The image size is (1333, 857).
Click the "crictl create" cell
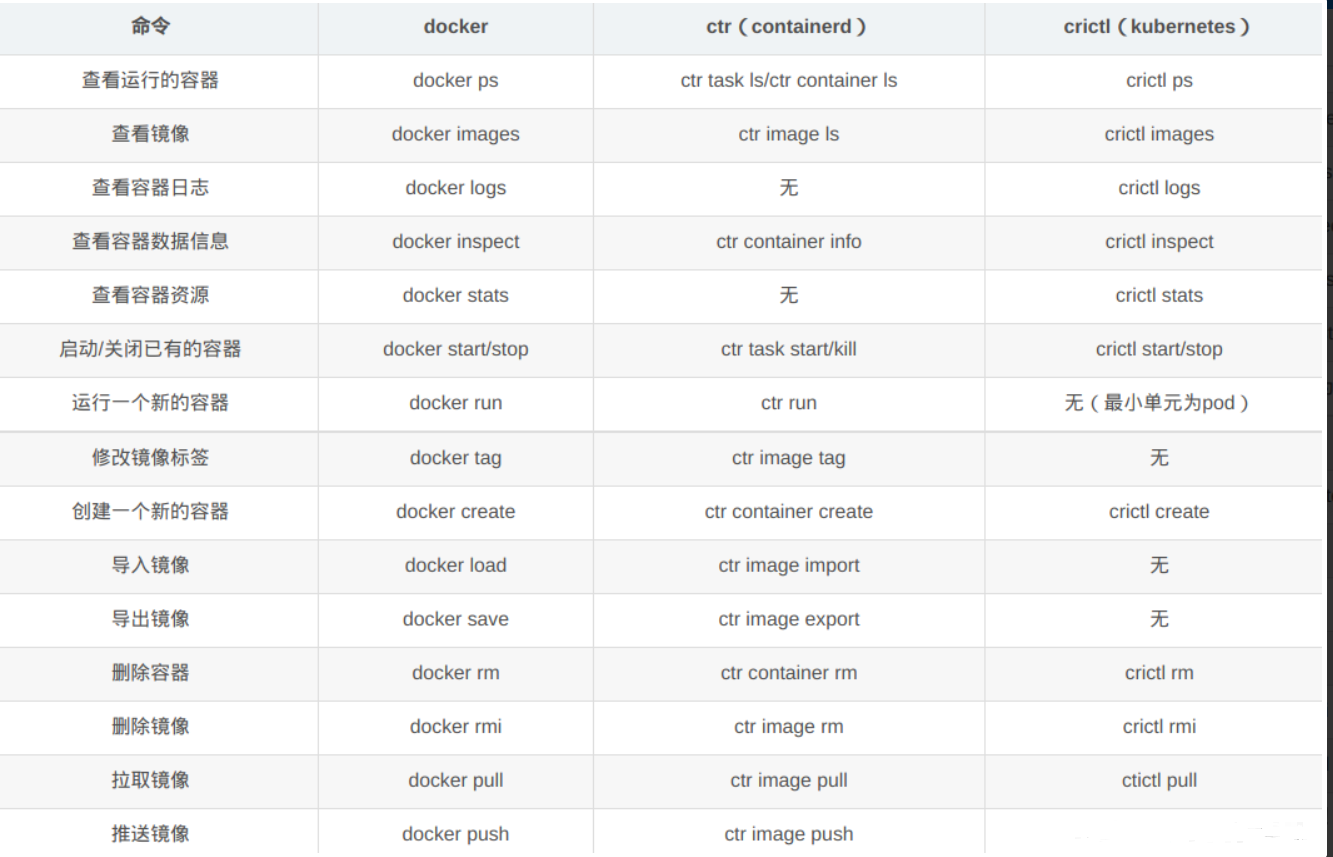tap(1159, 512)
